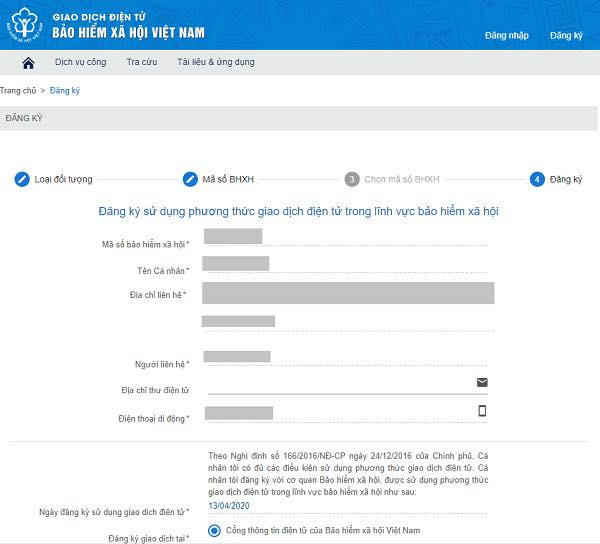Screen dimensions: 600x544
Task: Click step 3 circle Chọn mã số BHXH
Action: pos(352,179)
